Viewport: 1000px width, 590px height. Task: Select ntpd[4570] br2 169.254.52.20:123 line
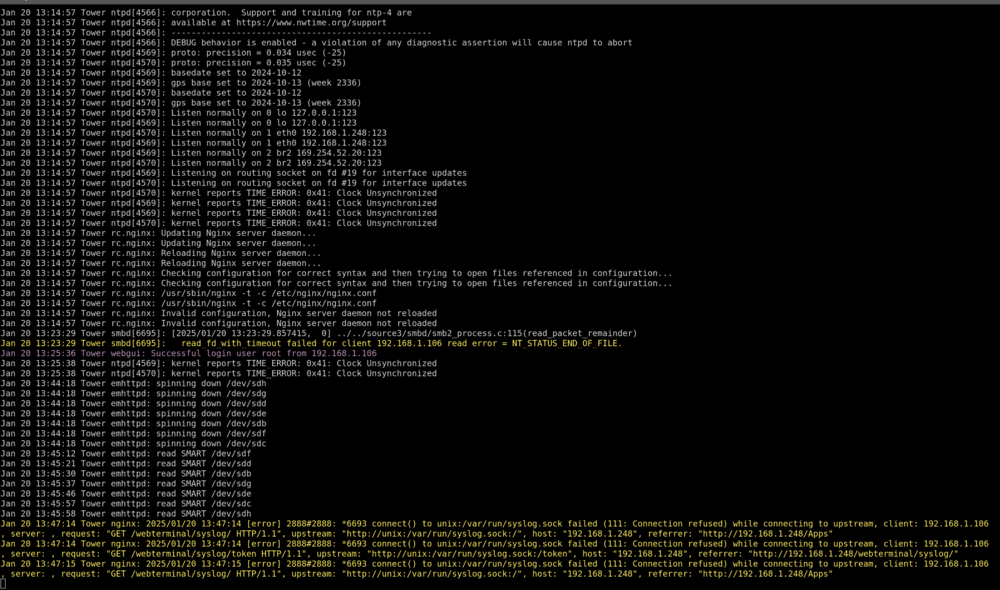[x=191, y=163]
